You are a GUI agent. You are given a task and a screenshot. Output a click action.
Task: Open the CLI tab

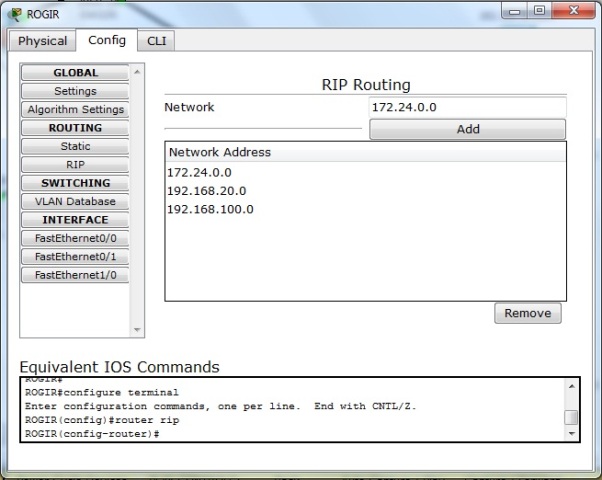tap(156, 41)
